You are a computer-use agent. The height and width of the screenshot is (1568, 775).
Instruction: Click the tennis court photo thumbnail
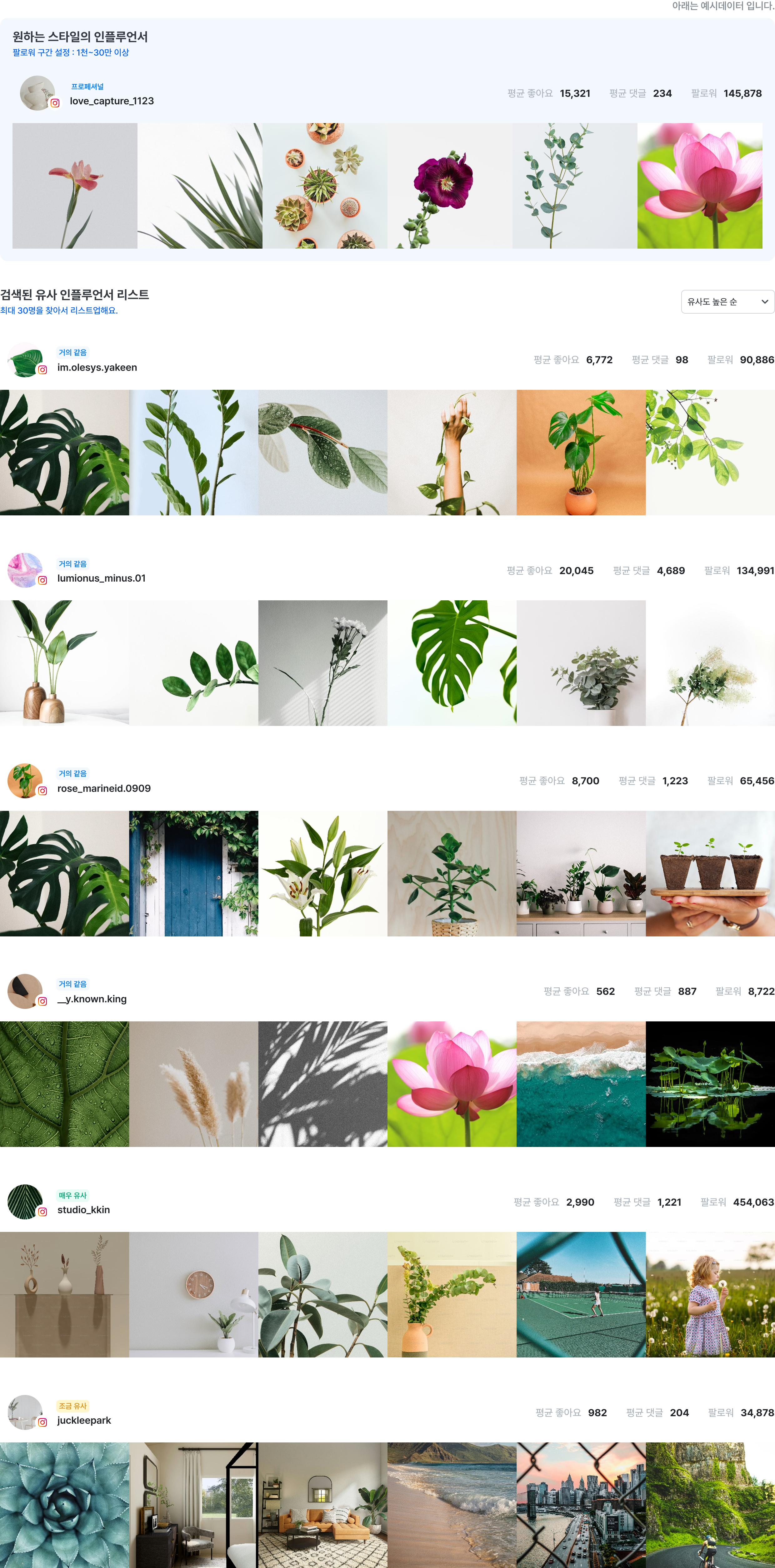(581, 1295)
